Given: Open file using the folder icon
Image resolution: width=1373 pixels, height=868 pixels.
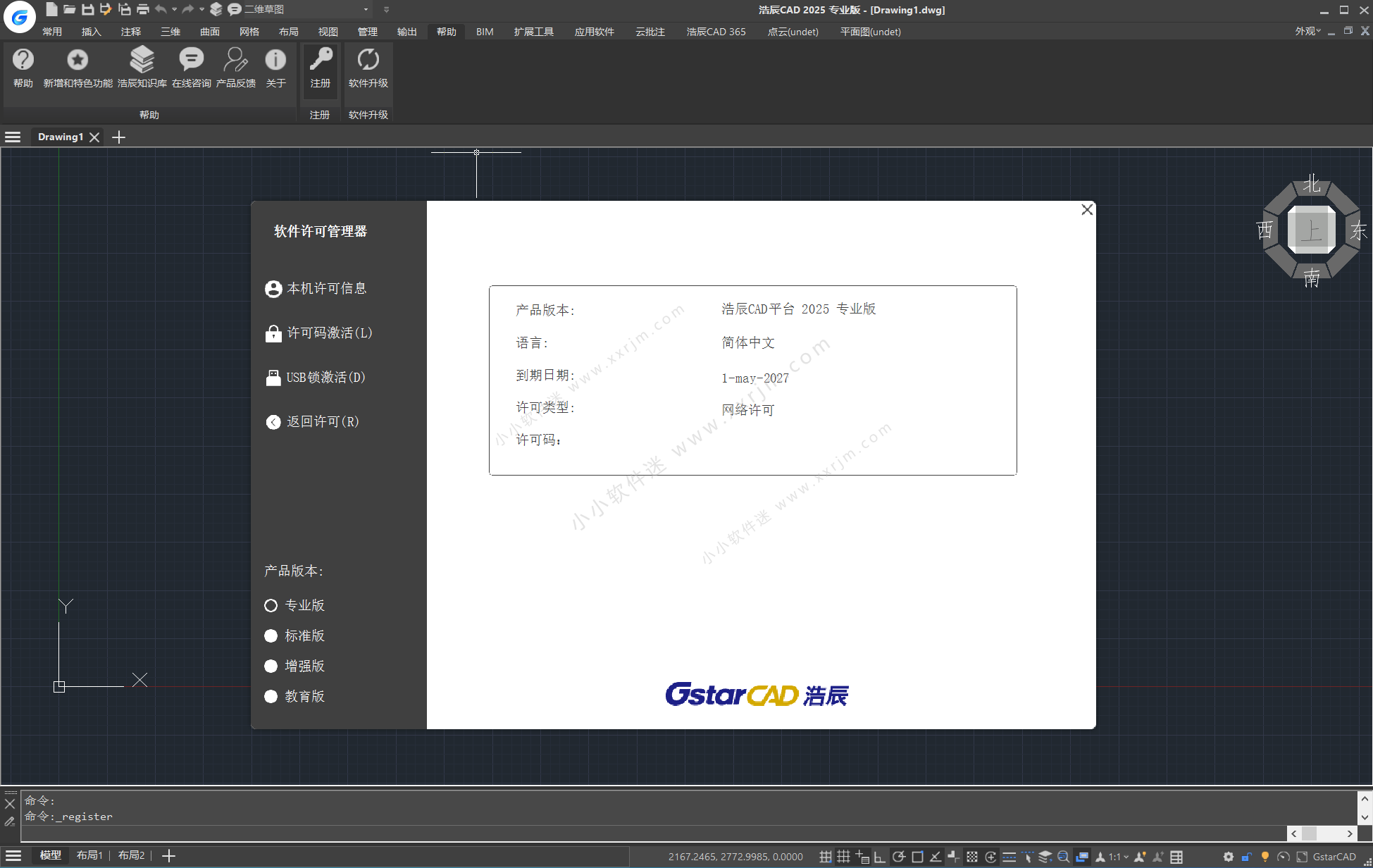Looking at the screenshot, I should point(69,9).
